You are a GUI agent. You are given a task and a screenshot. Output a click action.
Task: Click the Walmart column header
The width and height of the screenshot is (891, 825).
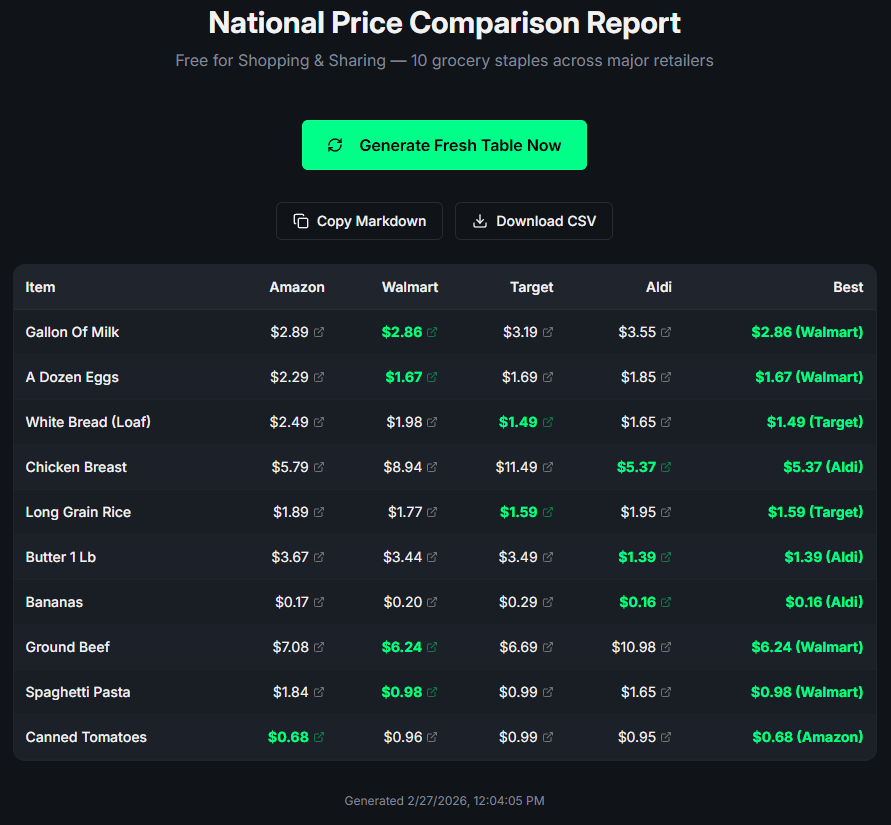[x=410, y=287]
